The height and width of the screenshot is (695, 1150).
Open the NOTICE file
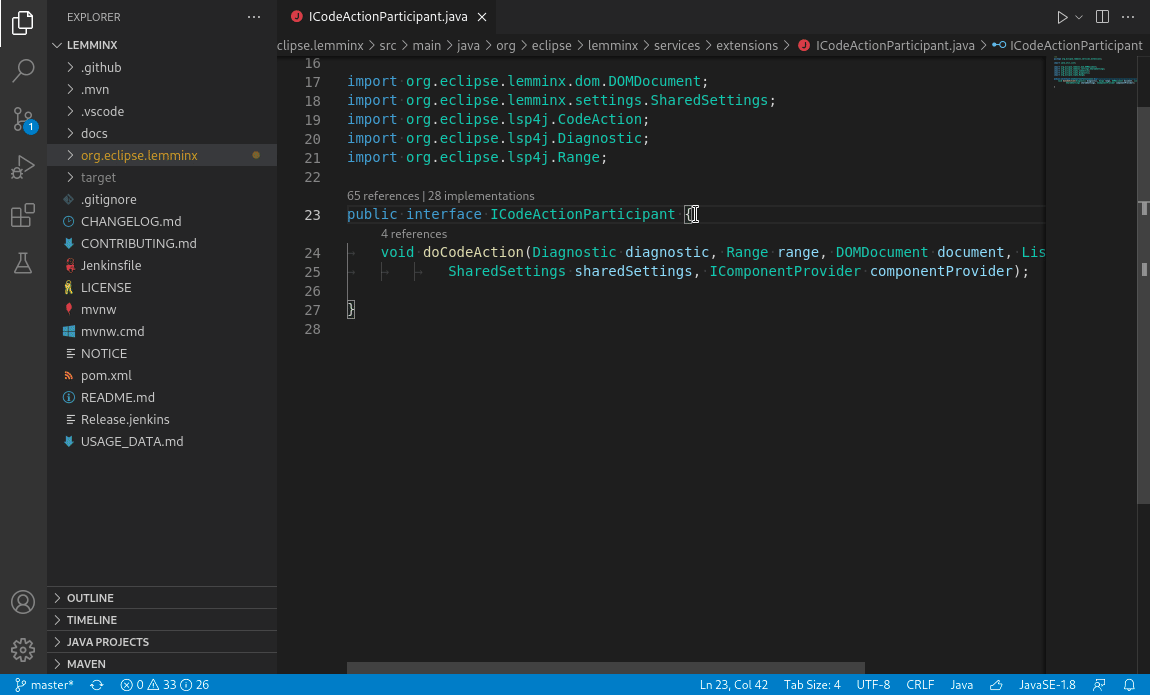pyautogui.click(x=162, y=353)
